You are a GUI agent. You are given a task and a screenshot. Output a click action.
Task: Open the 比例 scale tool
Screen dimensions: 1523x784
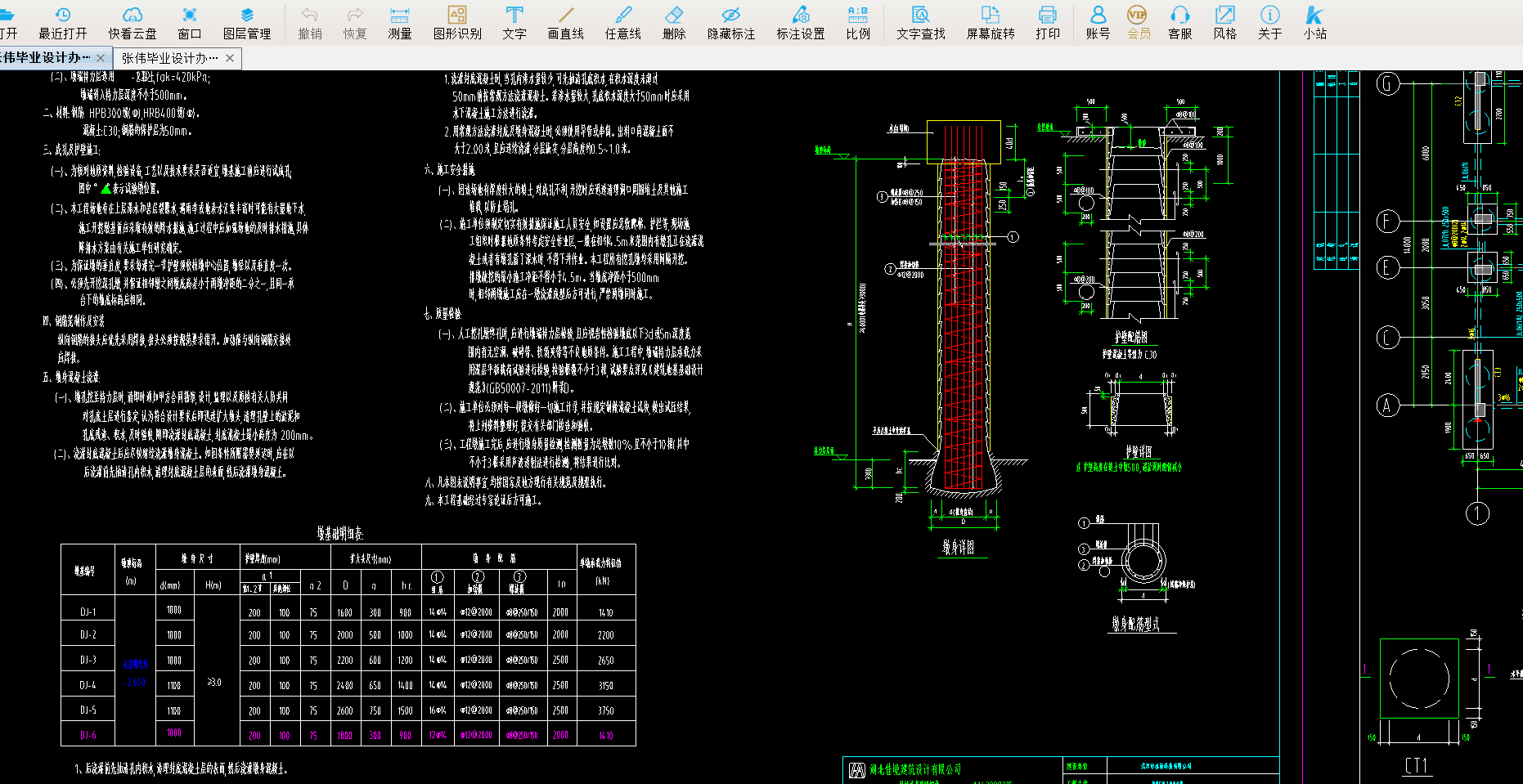tap(858, 23)
